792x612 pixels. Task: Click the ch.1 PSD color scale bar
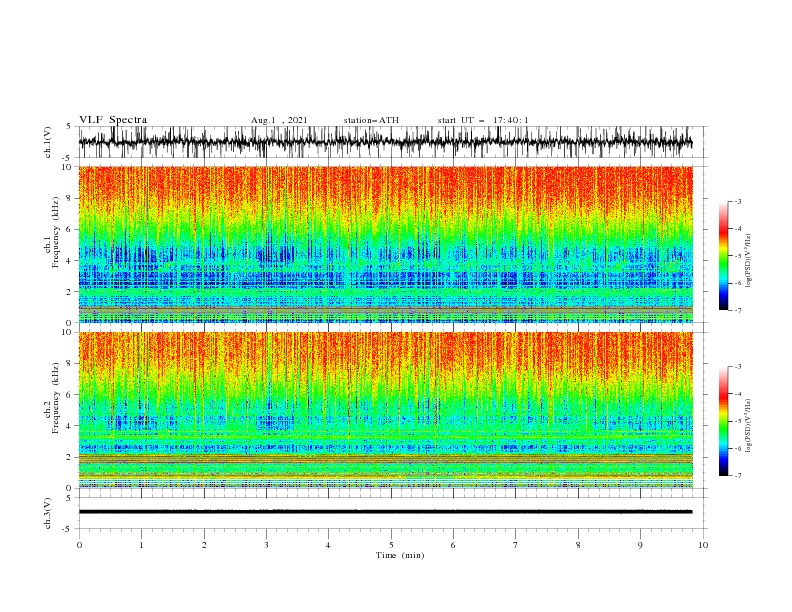[723, 256]
